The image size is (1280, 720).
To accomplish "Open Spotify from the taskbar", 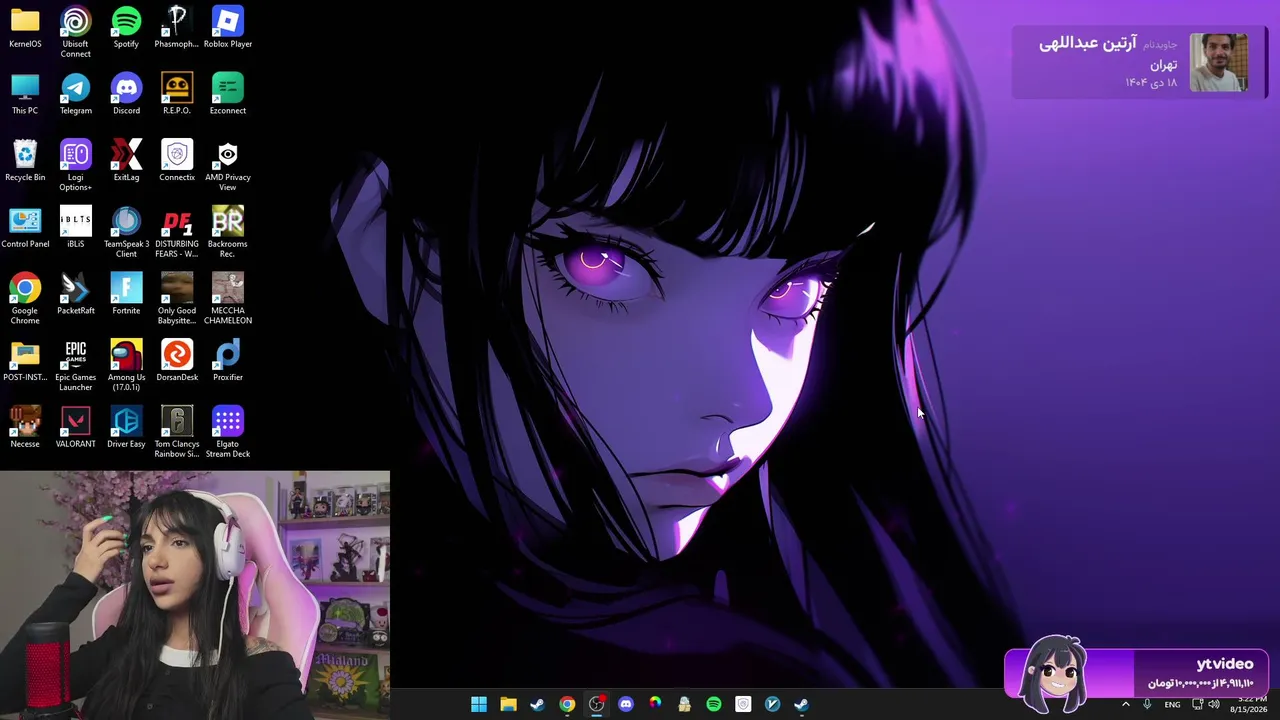I will pos(714,704).
